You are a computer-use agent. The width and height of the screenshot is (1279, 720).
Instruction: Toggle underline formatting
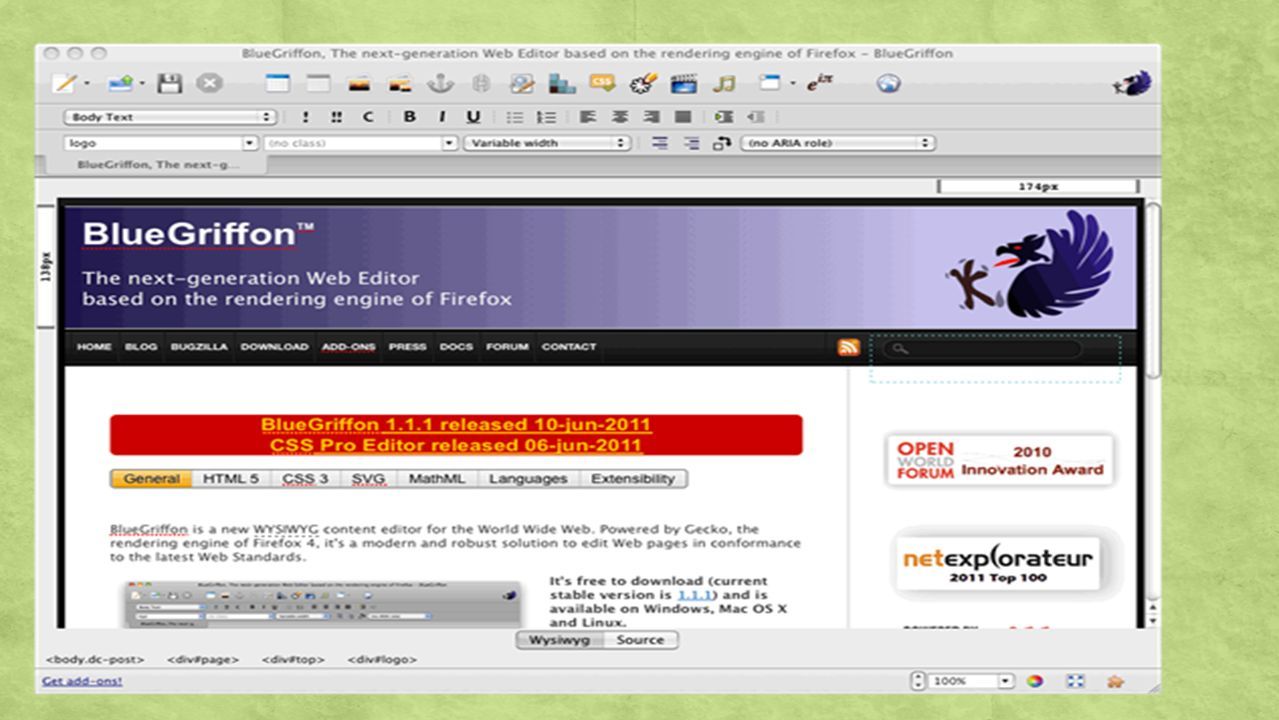point(473,117)
